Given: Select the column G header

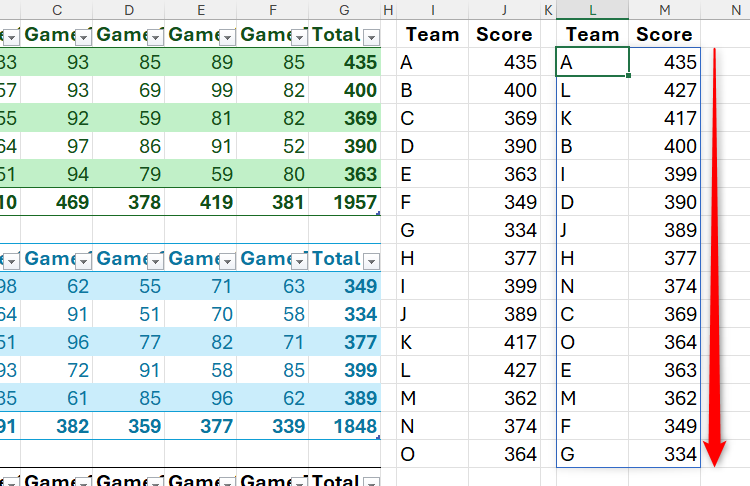Looking at the screenshot, I should 345,9.
